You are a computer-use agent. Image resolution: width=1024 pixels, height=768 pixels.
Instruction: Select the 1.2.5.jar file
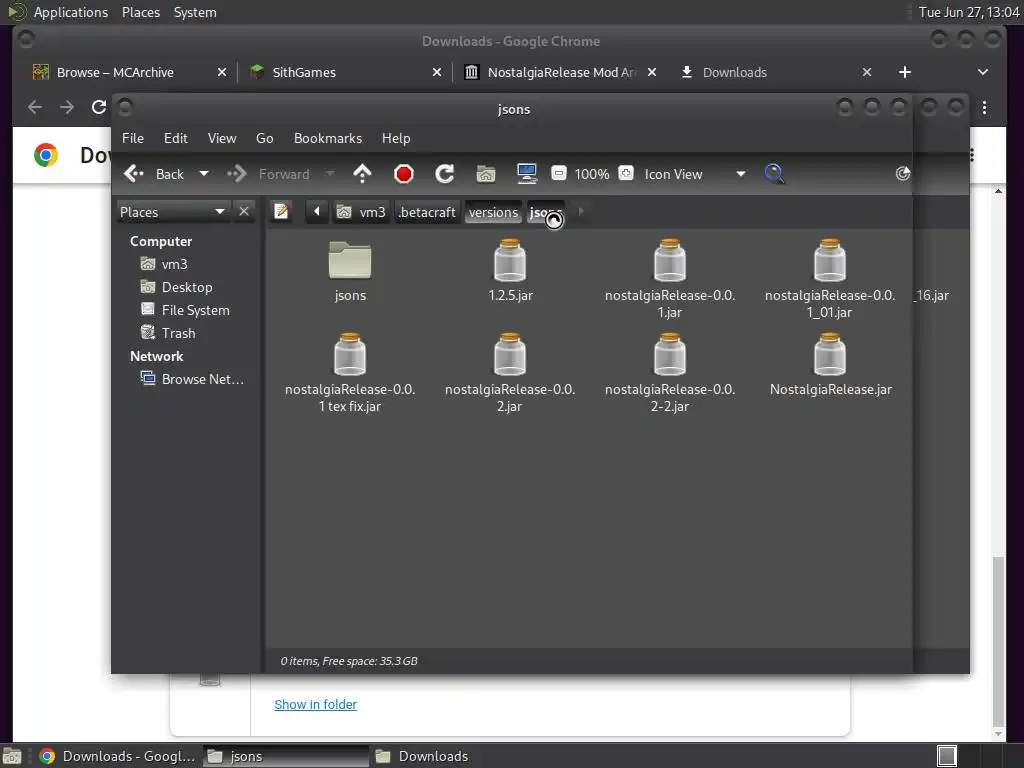point(510,271)
